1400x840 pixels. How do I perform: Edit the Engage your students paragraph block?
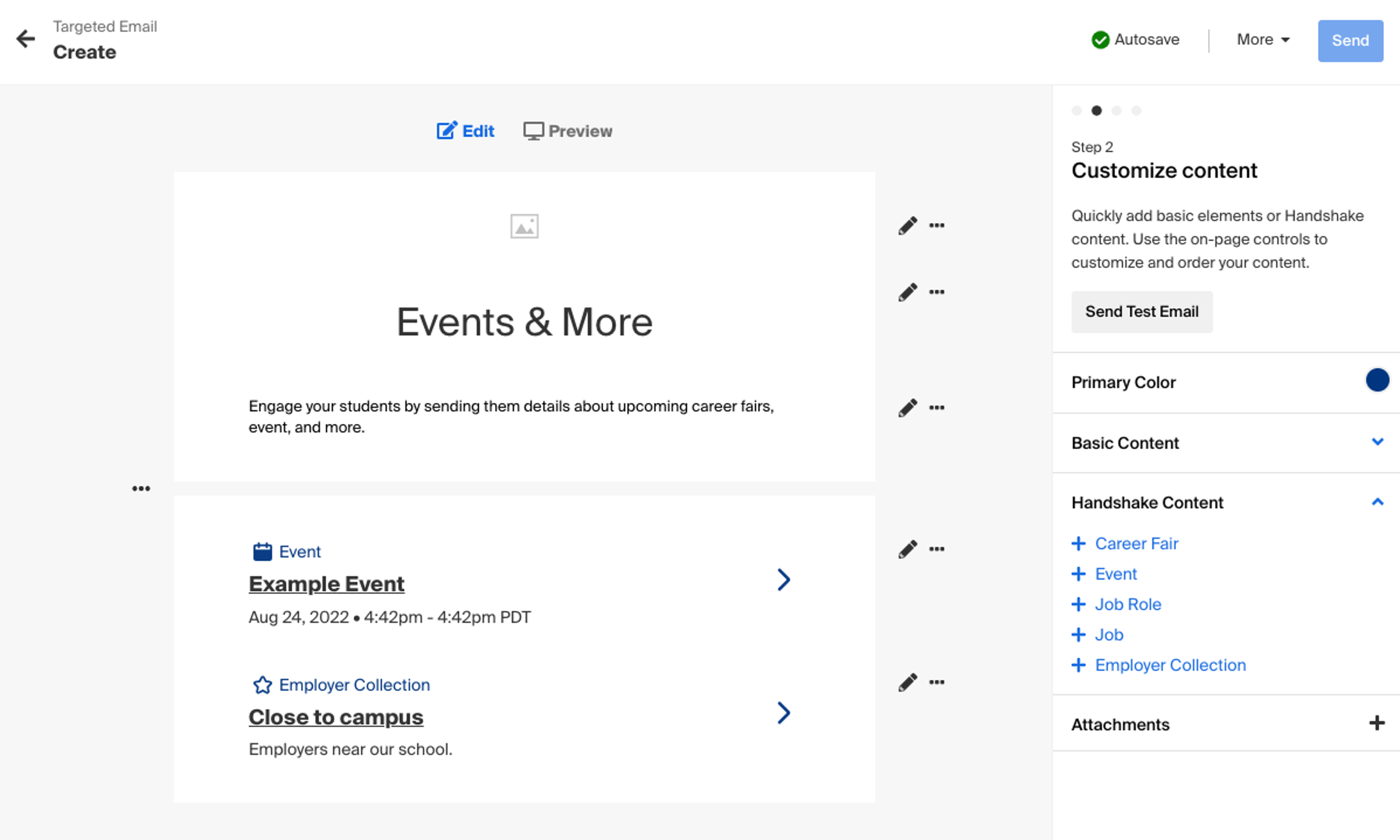coord(907,408)
